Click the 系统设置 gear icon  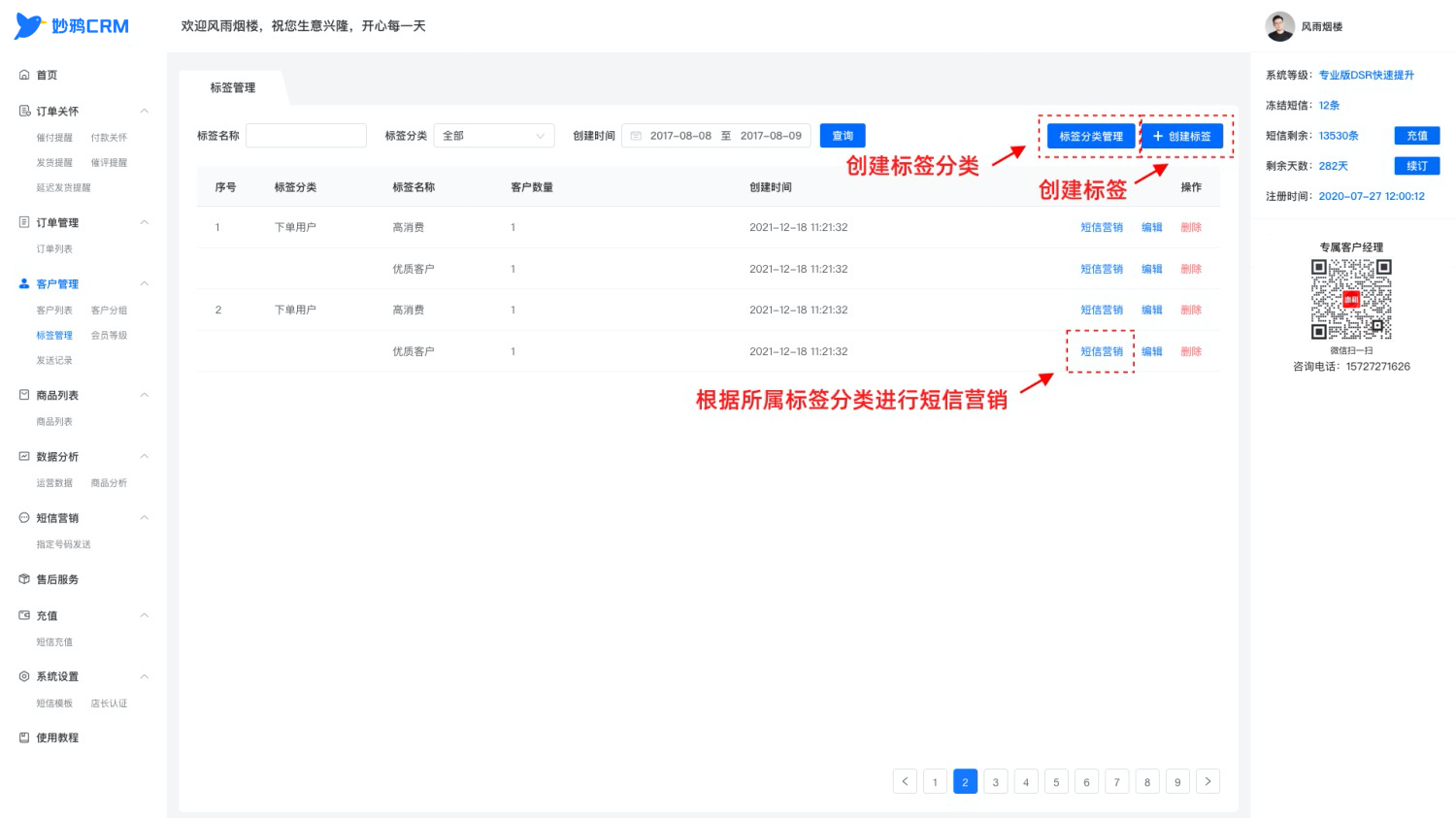24,676
